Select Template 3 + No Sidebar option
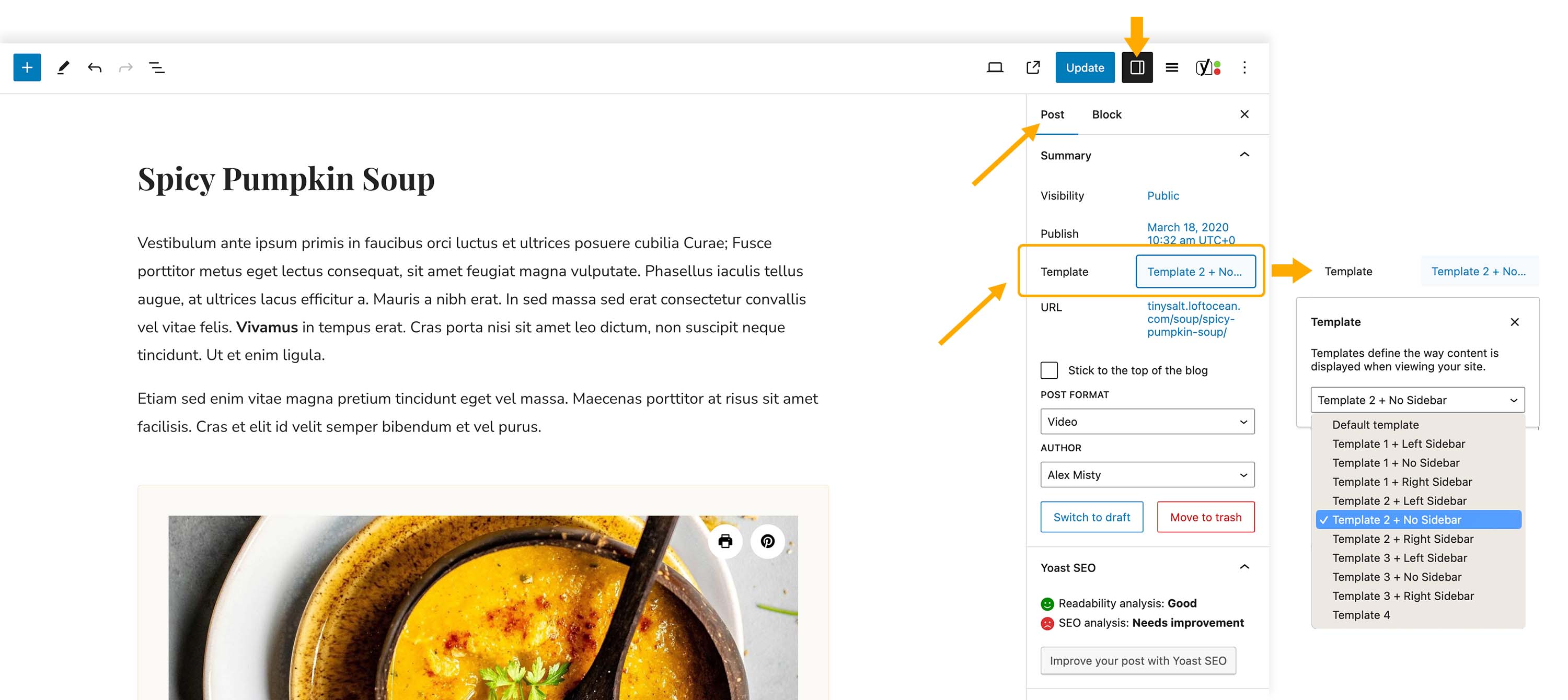This screenshot has height=700, width=1568. tap(1397, 577)
